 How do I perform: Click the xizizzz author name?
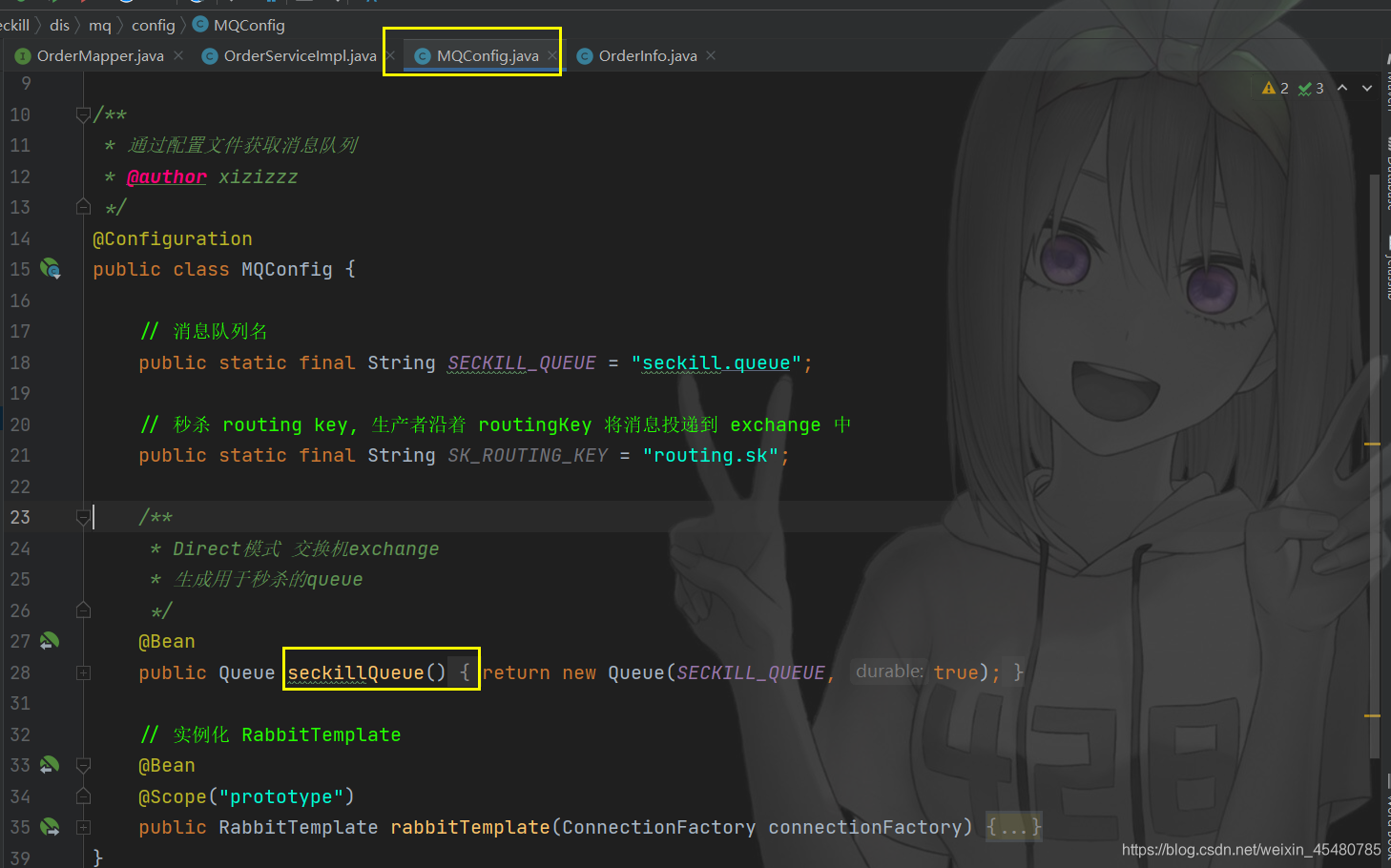(258, 176)
